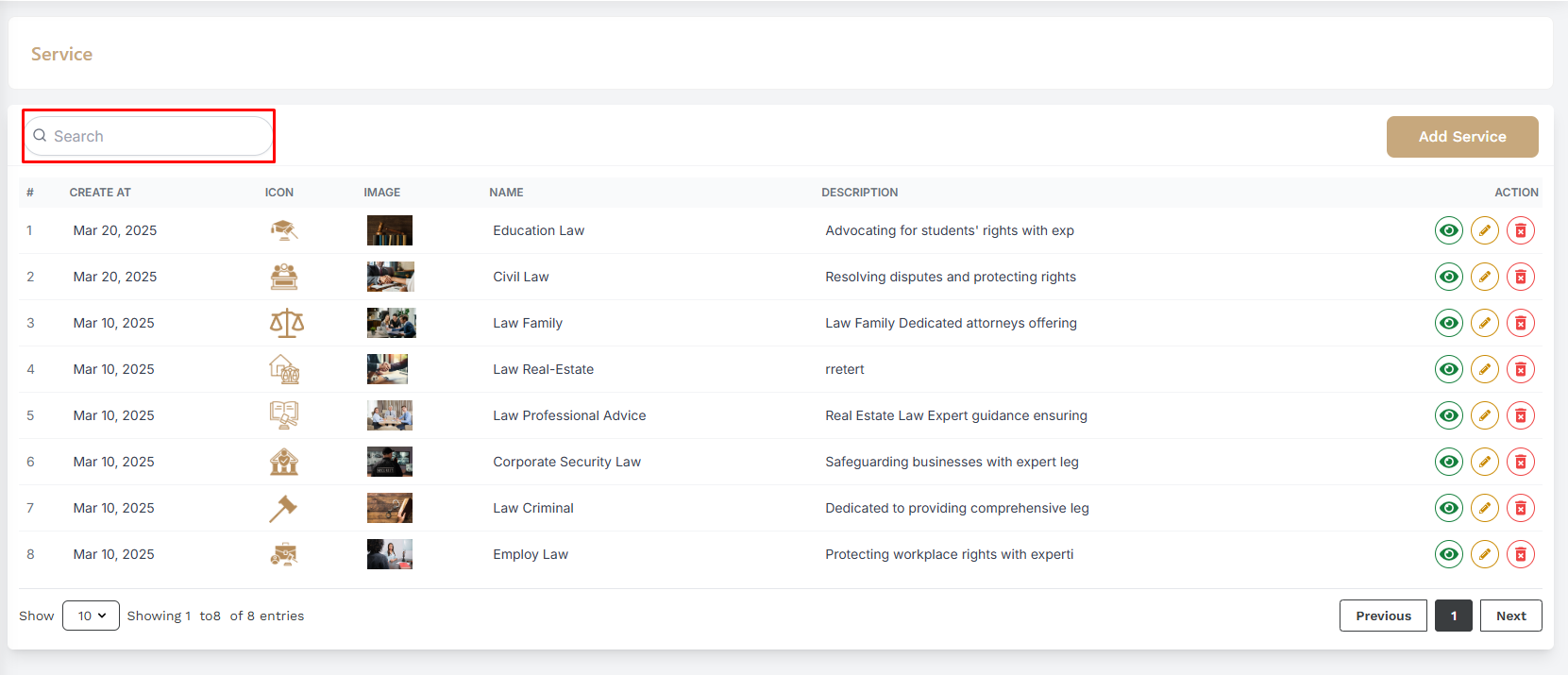Sort by NAME column header
The height and width of the screenshot is (675, 1568).
(506, 193)
